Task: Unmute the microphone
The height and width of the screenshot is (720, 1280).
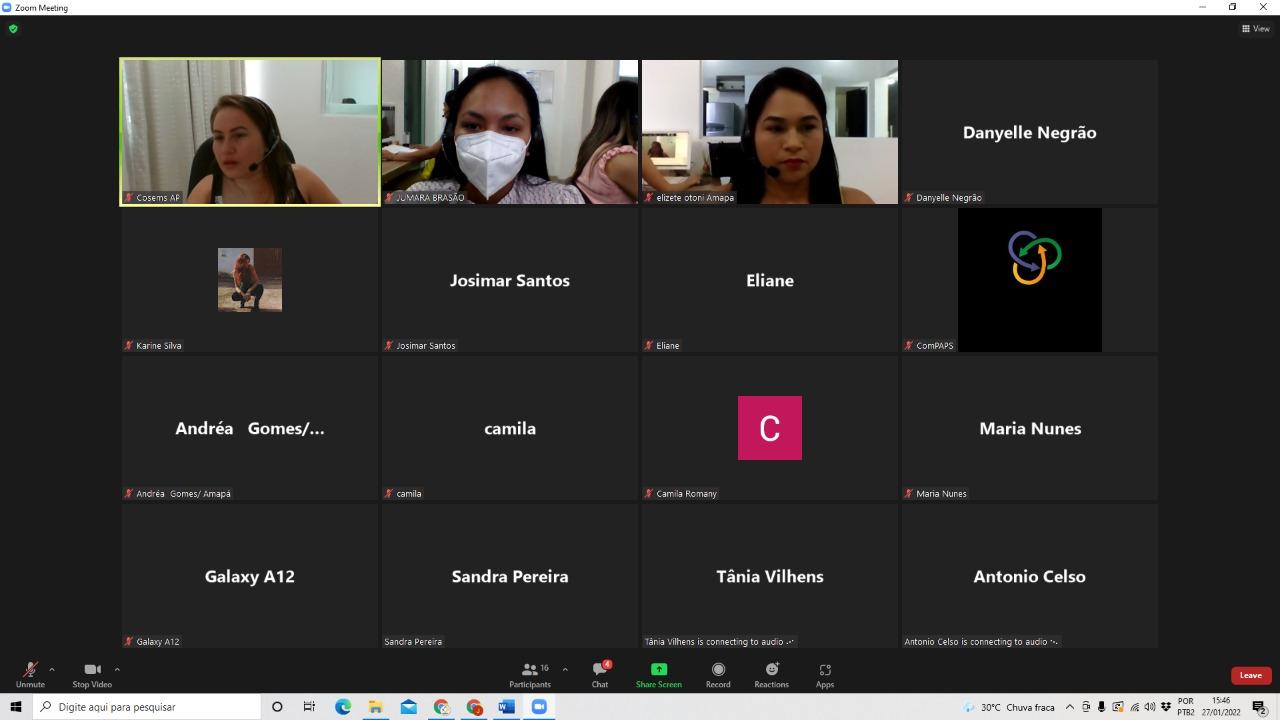Action: pos(30,674)
